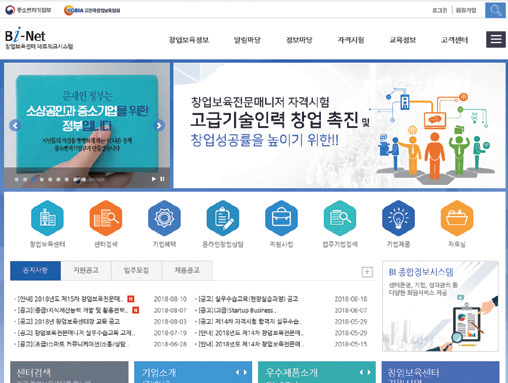
Task: Open the gray 센터검색 panel
Action: [x=69, y=372]
